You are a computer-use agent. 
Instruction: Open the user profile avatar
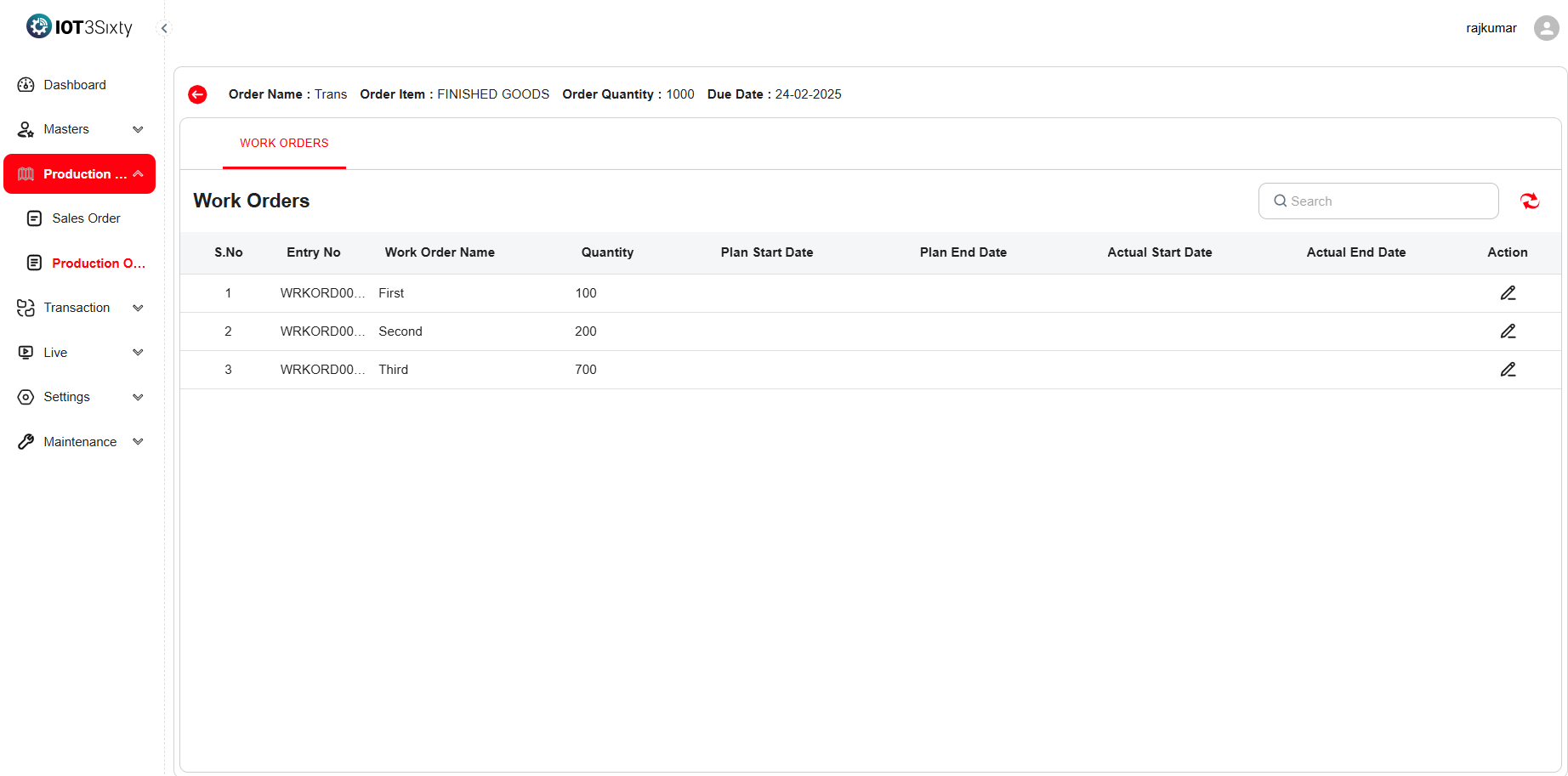1546,28
